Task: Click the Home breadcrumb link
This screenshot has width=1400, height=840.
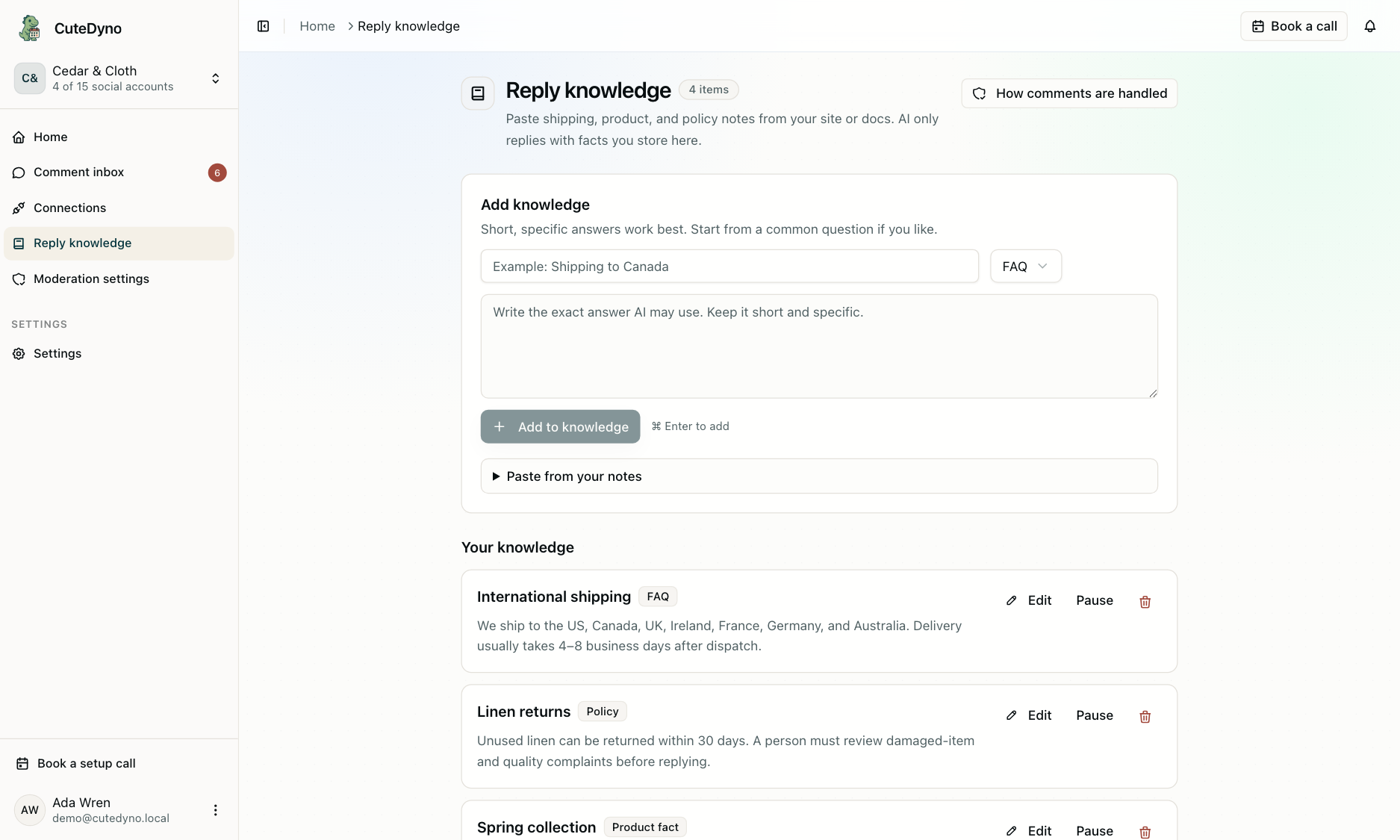Action: 317,26
